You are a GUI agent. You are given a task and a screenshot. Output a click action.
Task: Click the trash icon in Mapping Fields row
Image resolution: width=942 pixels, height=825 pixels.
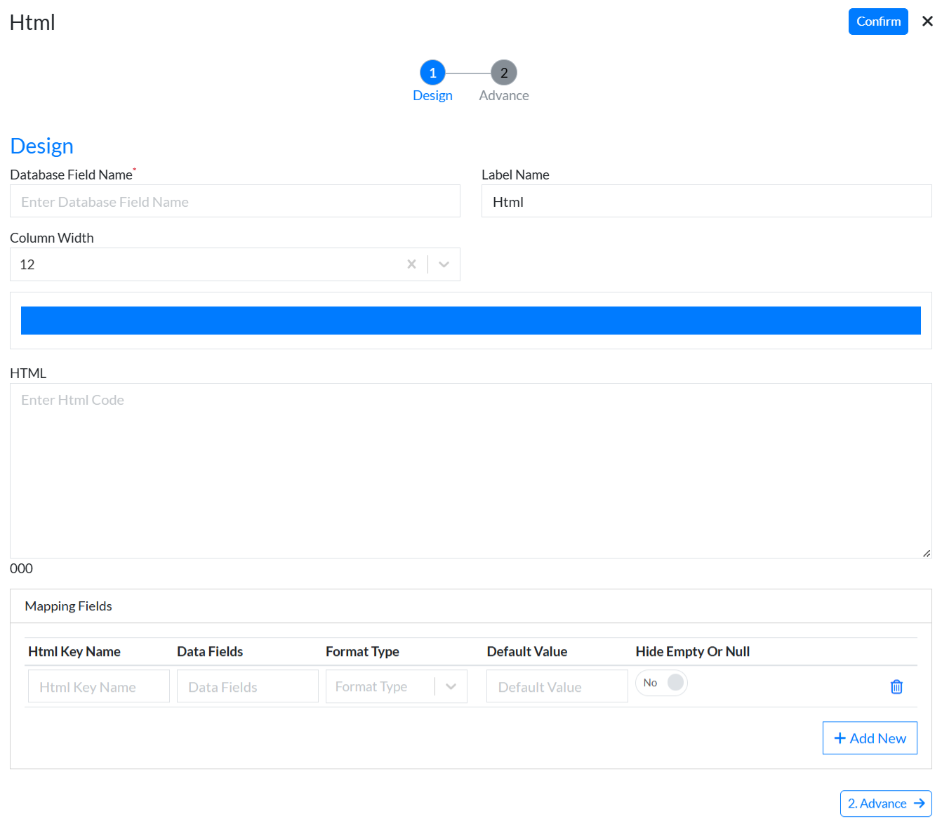[896, 687]
